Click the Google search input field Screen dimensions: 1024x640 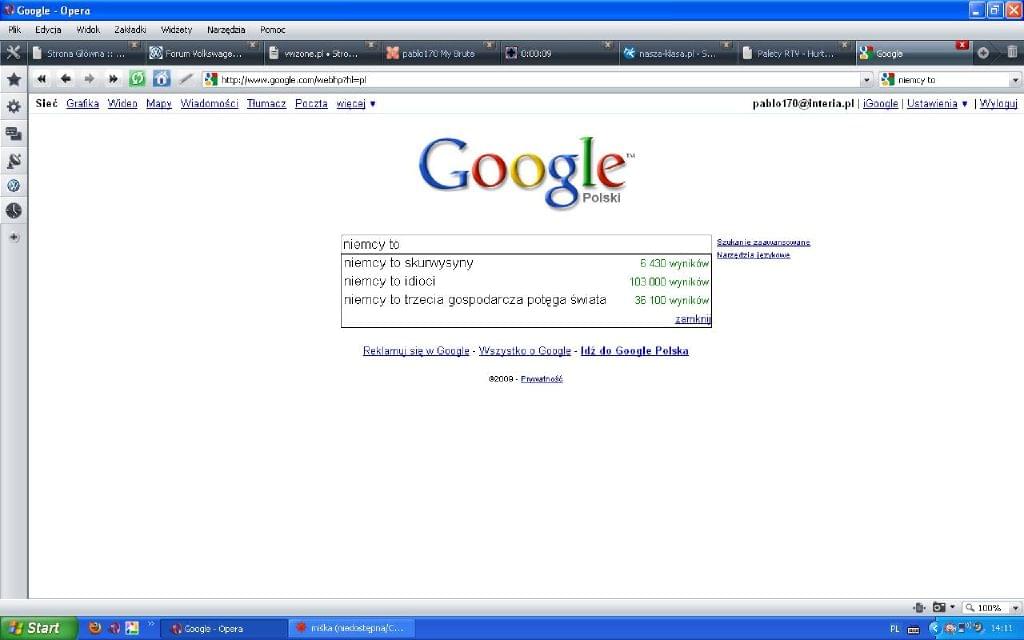(526, 244)
